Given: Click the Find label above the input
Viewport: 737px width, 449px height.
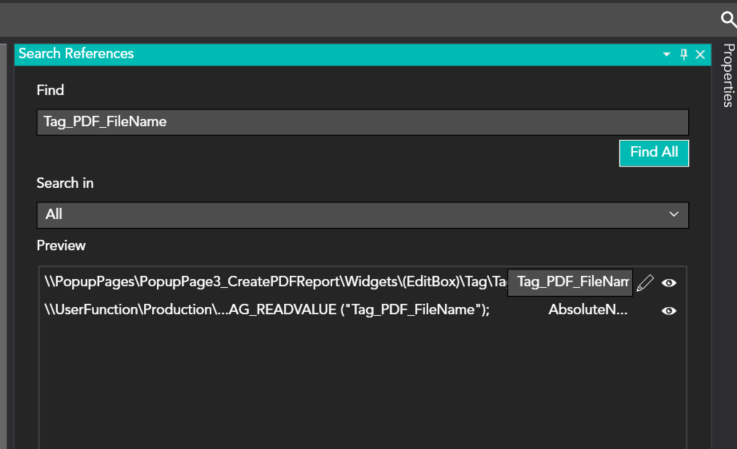Looking at the screenshot, I should coord(50,90).
